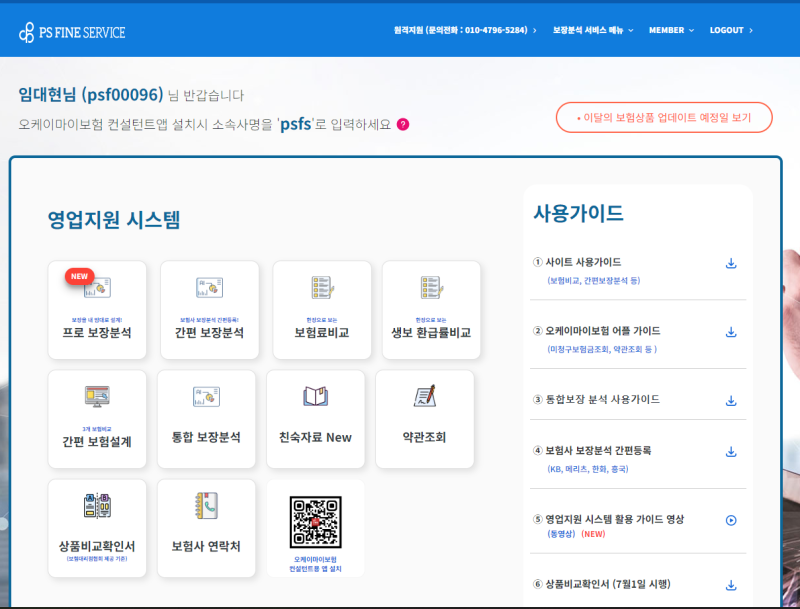This screenshot has height=609, width=800.
Task: Click the pink question mark help icon
Action: (403, 124)
